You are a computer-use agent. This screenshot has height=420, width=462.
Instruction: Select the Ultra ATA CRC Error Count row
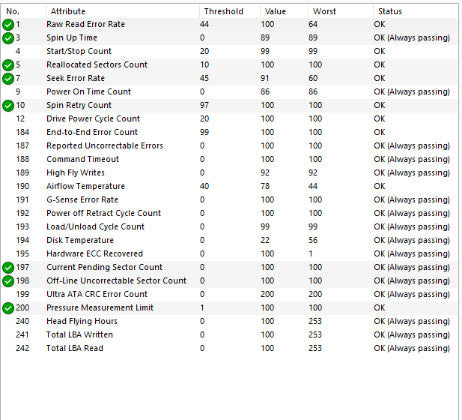click(229, 294)
